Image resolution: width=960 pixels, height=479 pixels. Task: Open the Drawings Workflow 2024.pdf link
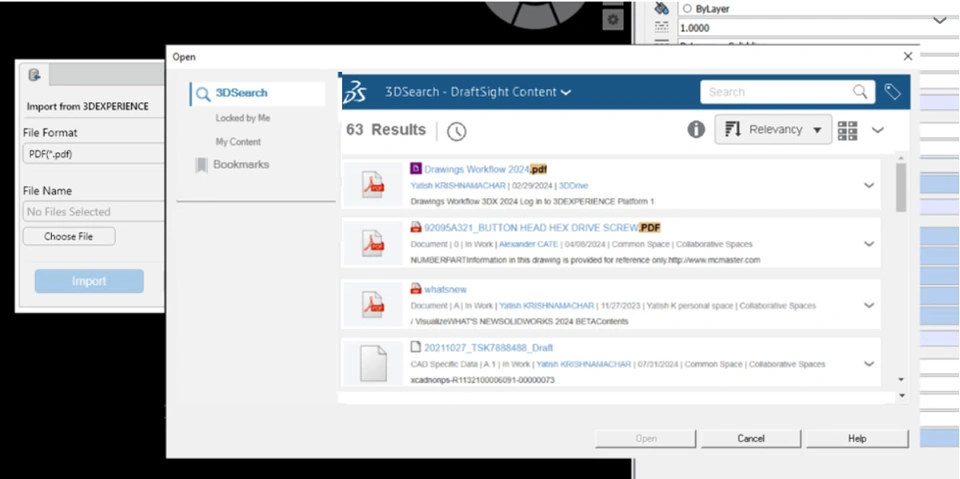486,169
